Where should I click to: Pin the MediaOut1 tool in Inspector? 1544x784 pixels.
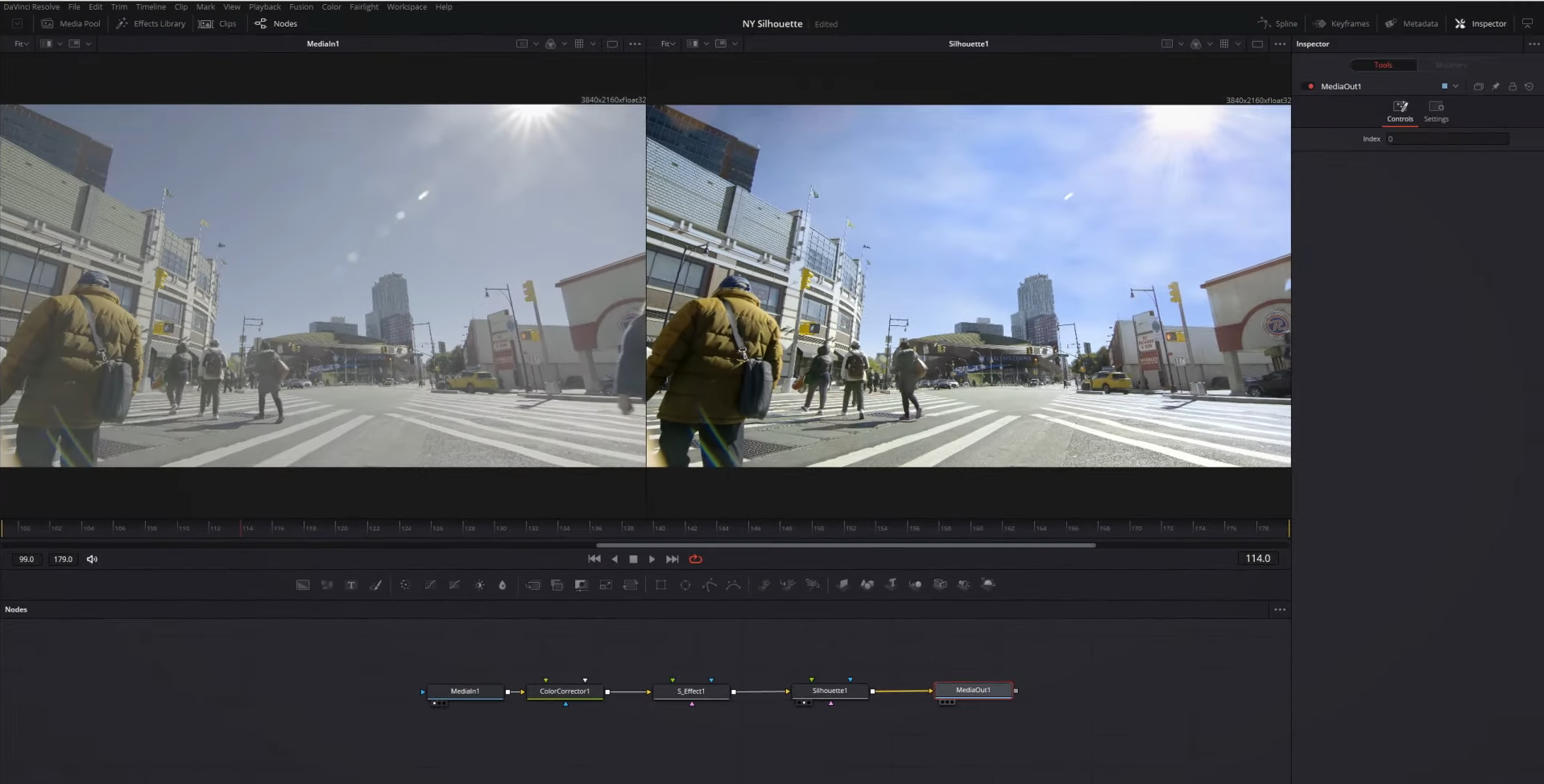click(x=1496, y=86)
